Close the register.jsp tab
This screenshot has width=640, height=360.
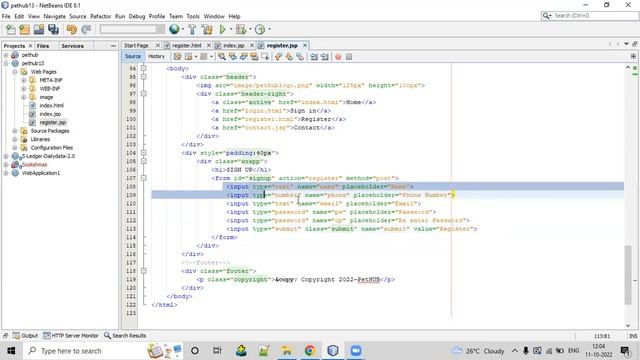coord(304,45)
